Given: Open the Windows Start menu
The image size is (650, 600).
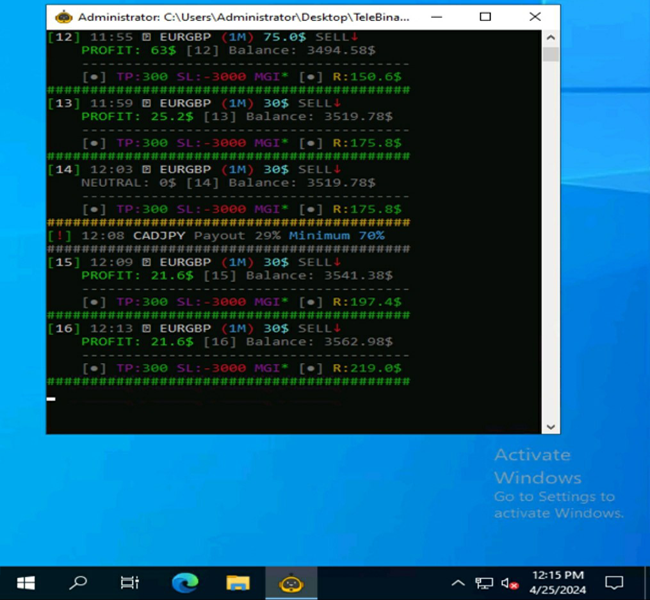Looking at the screenshot, I should 25,582.
